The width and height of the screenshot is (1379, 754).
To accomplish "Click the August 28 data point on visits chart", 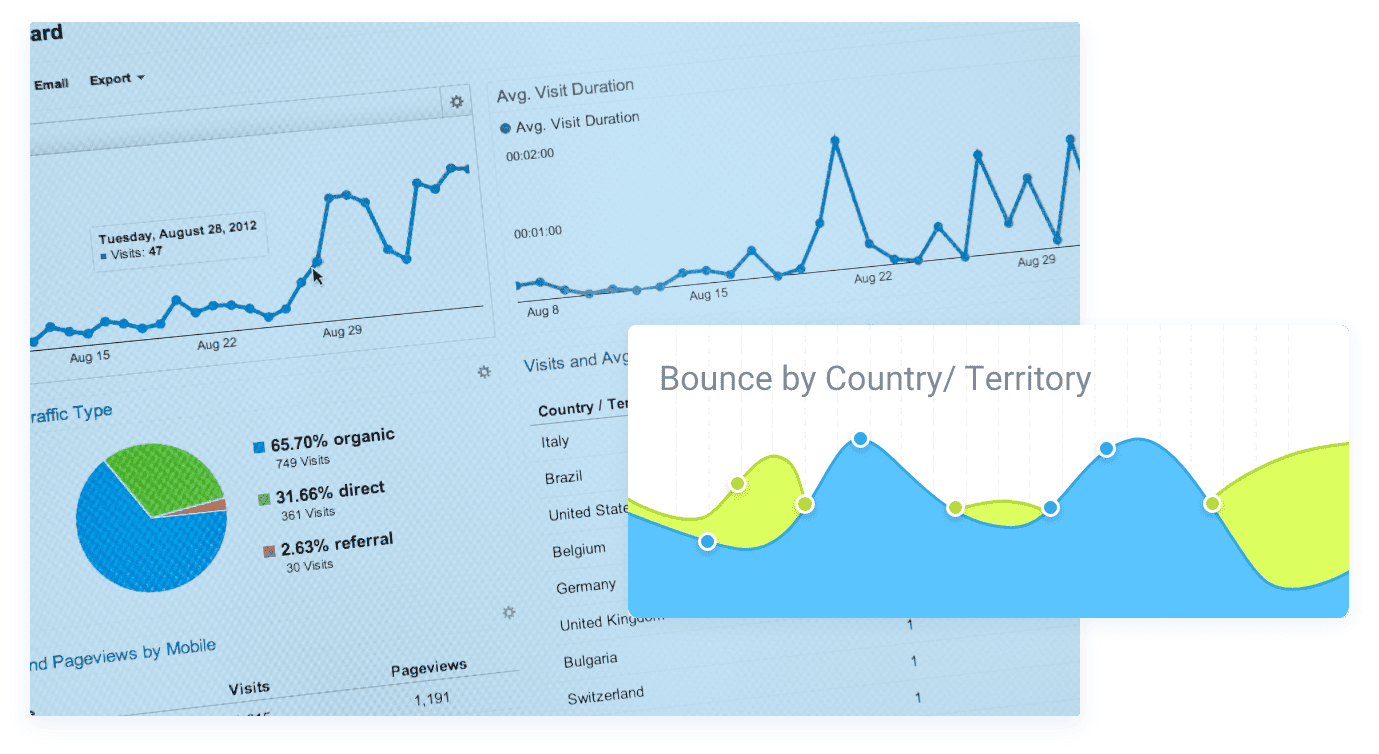I will click(317, 262).
